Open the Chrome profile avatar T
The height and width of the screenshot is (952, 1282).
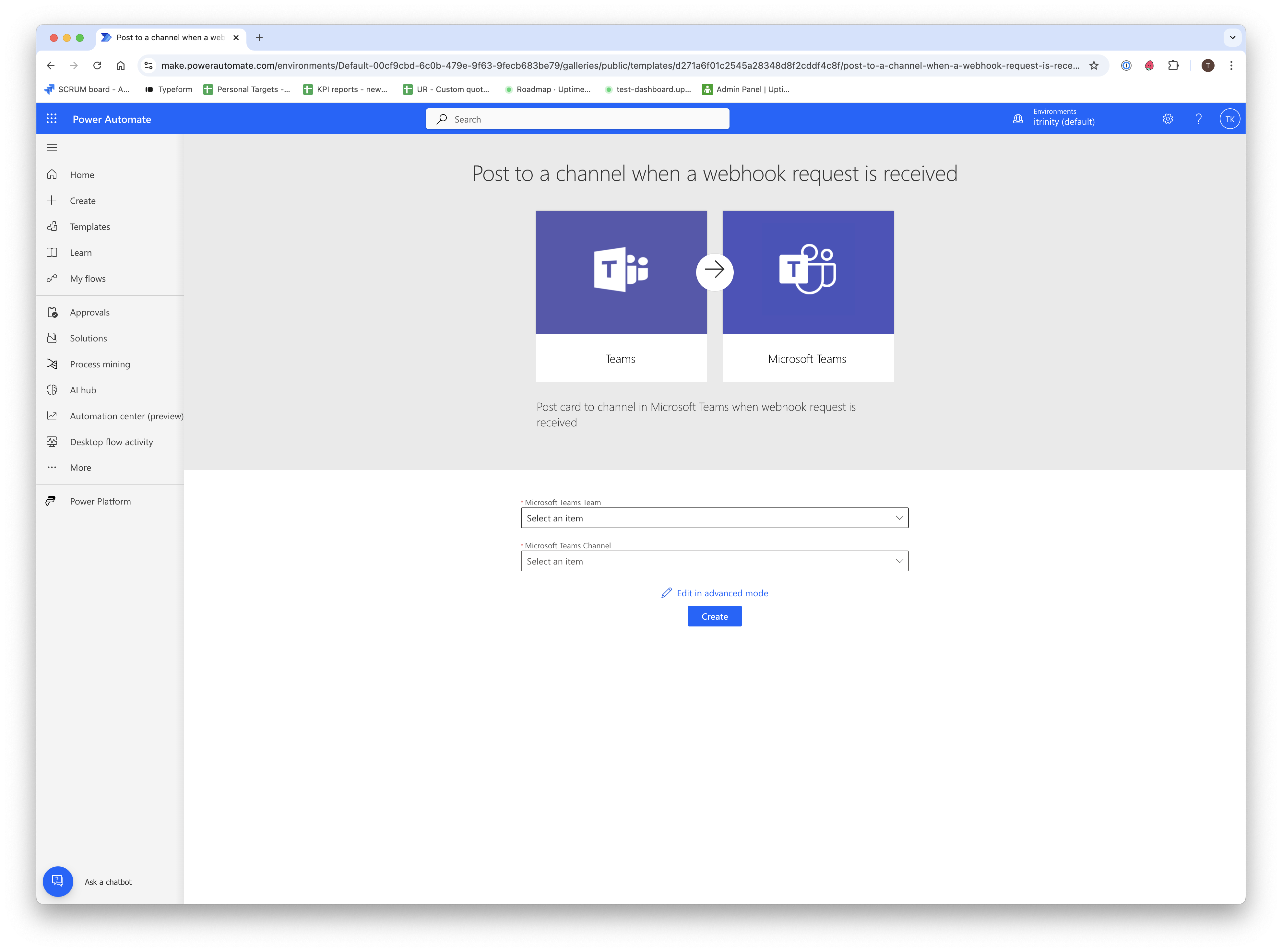pos(1208,66)
